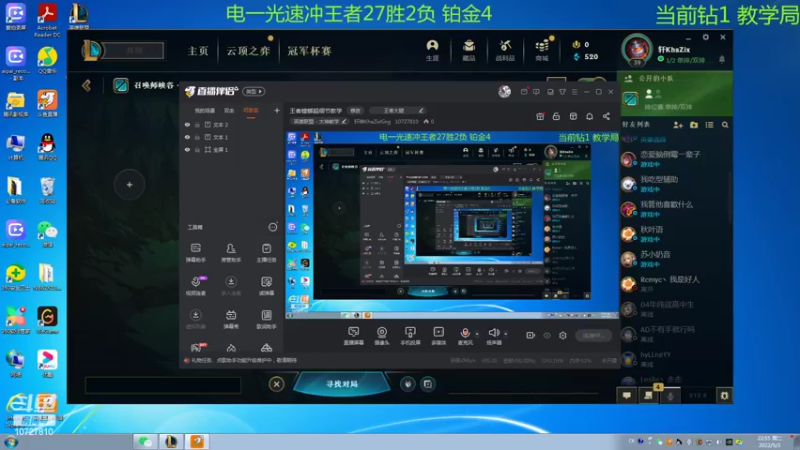Viewport: 800px width, 450px height.
Task: Toggle visibility of 全屏 1 layer
Action: 187,149
